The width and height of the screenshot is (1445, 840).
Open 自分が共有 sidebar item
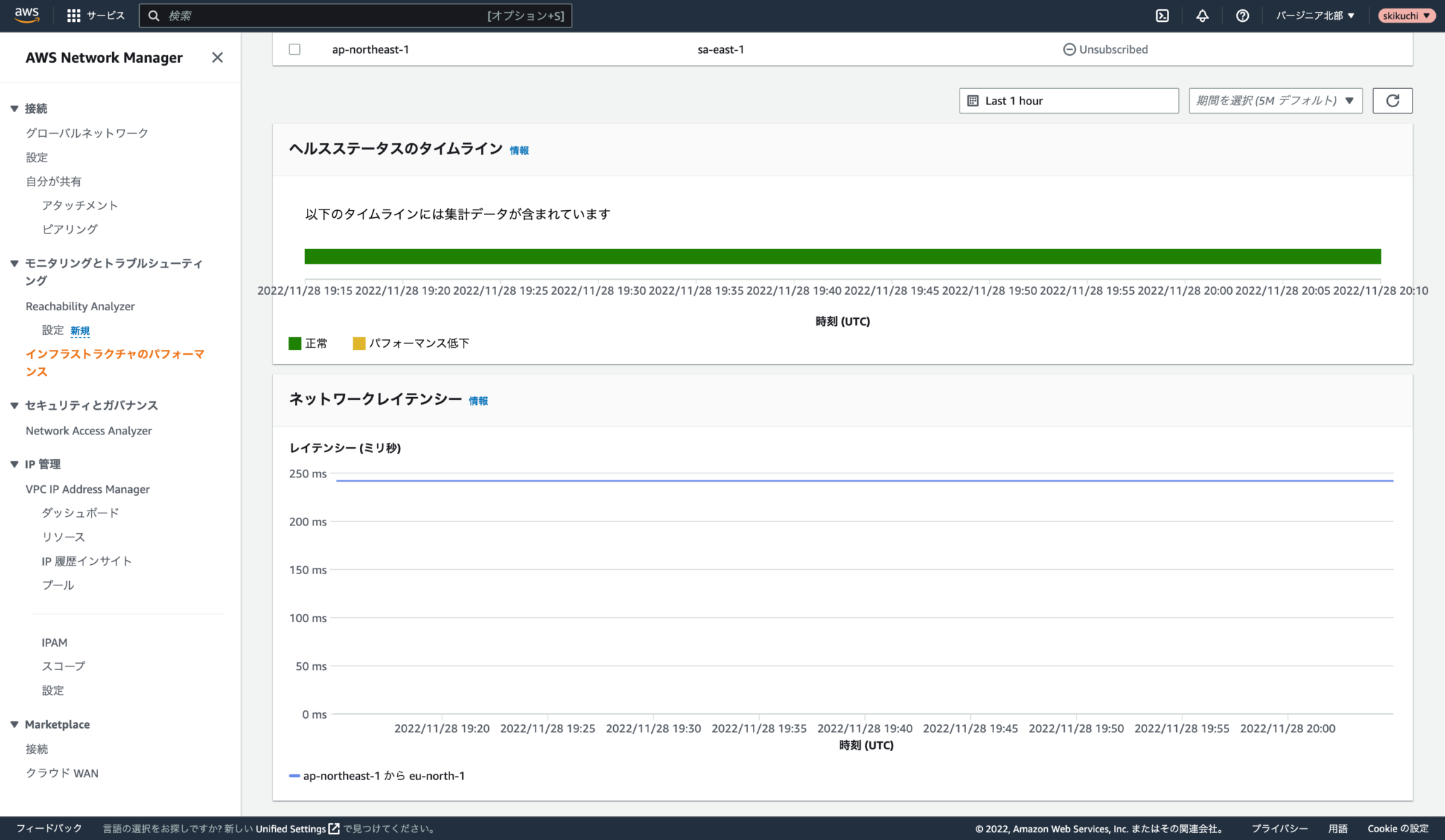54,181
